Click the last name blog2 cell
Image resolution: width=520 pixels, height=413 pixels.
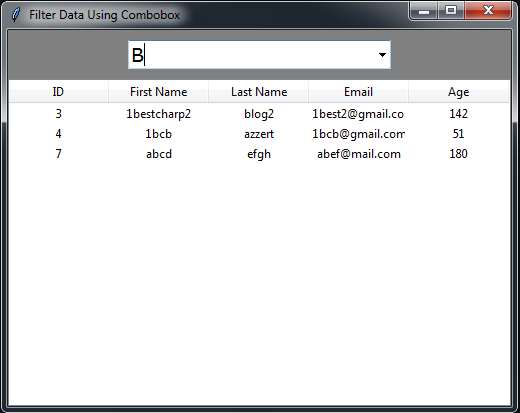click(259, 114)
